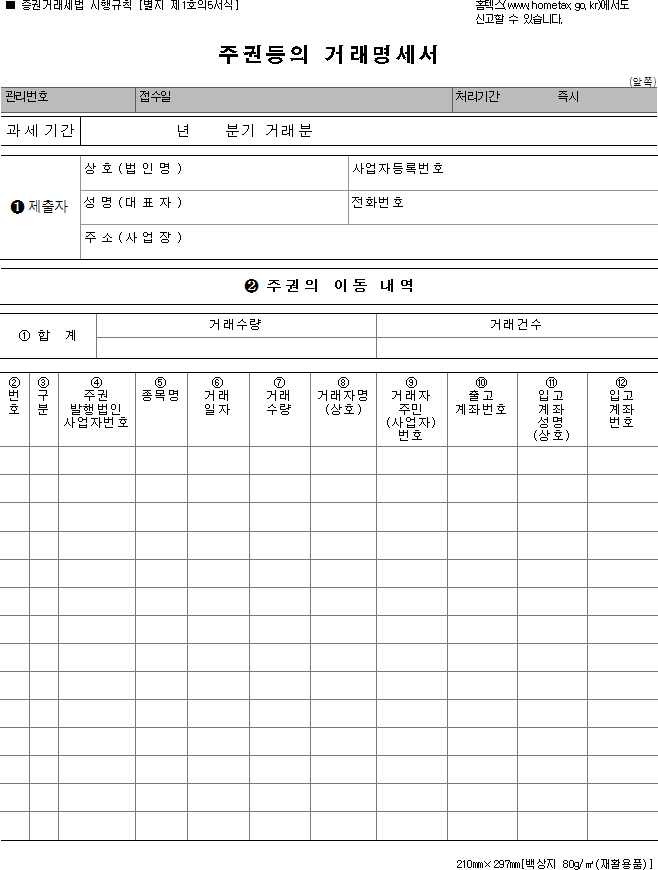This screenshot has height=870, width=658.
Task: Select the 접수일 field
Action: tap(293, 100)
